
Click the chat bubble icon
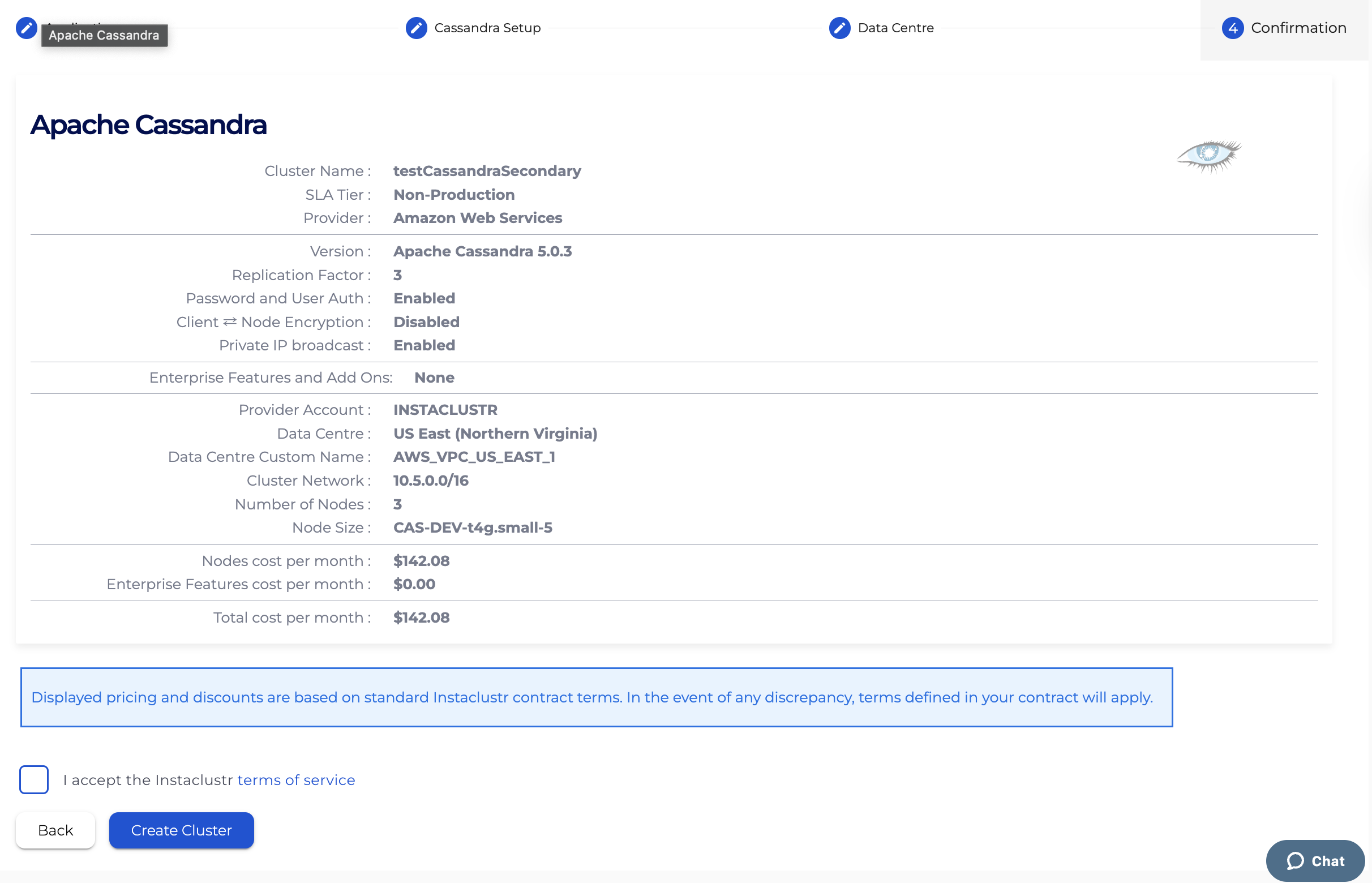(1295, 860)
